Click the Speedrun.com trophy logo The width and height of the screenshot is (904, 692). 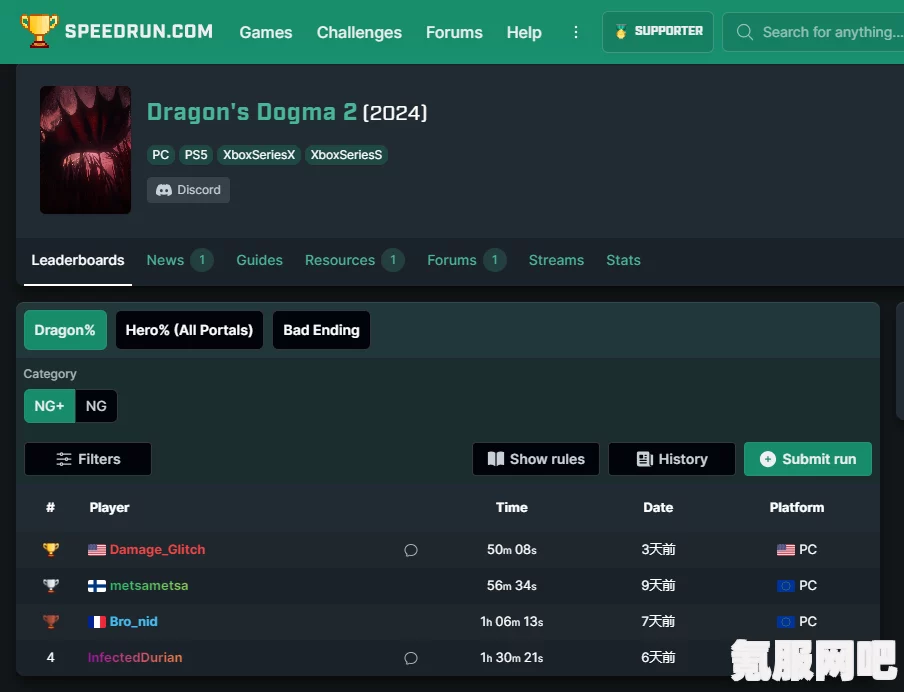pos(39,31)
